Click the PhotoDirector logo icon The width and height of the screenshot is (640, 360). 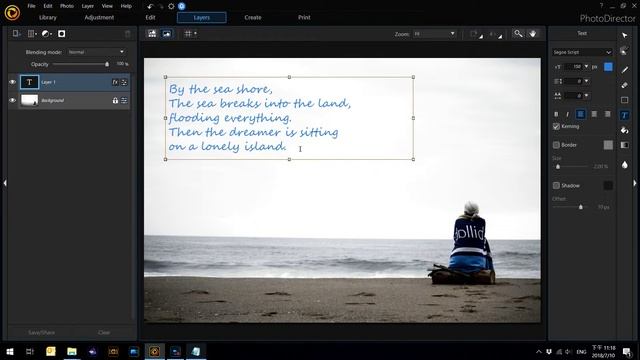(x=13, y=13)
